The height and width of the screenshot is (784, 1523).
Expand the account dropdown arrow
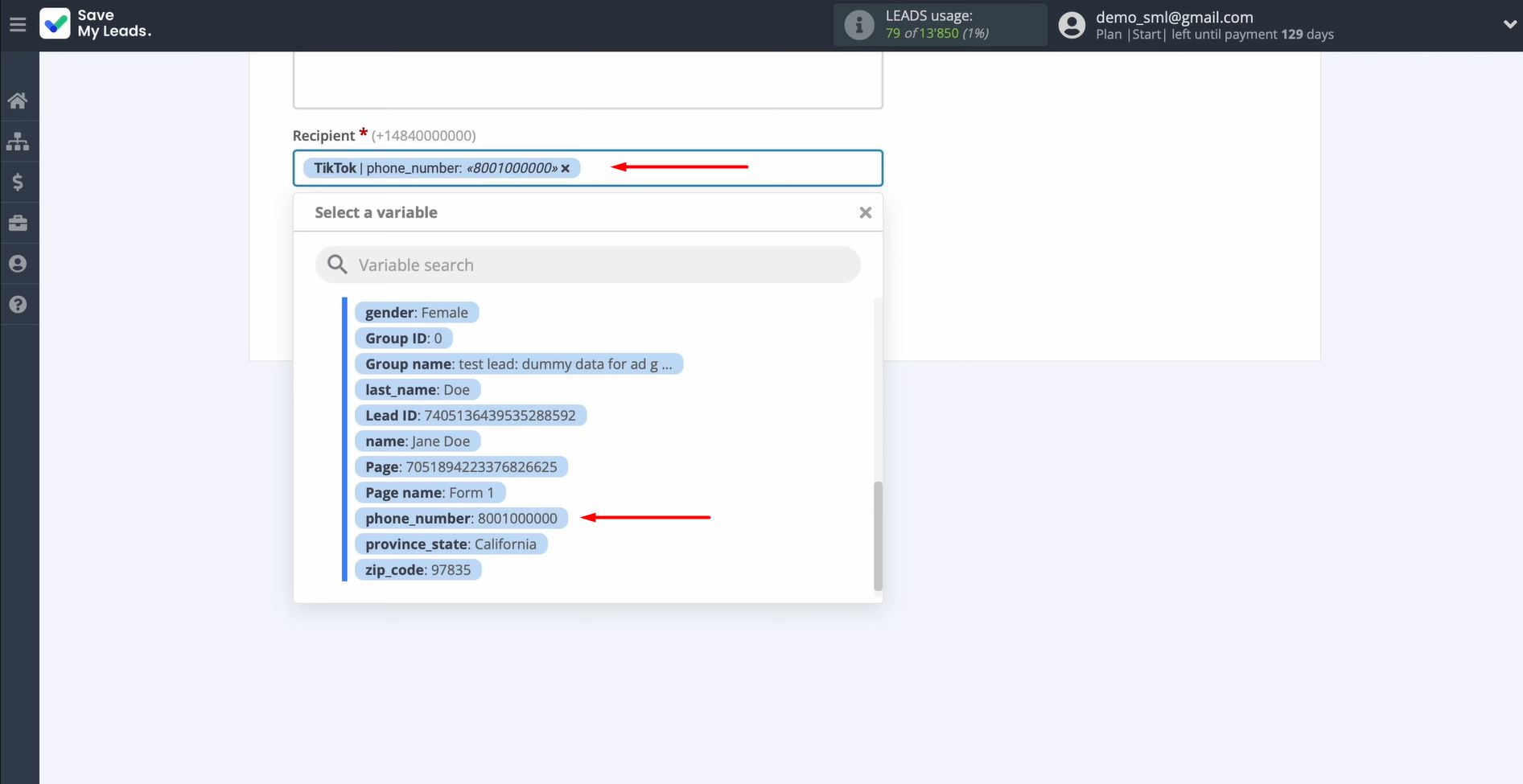tap(1509, 25)
